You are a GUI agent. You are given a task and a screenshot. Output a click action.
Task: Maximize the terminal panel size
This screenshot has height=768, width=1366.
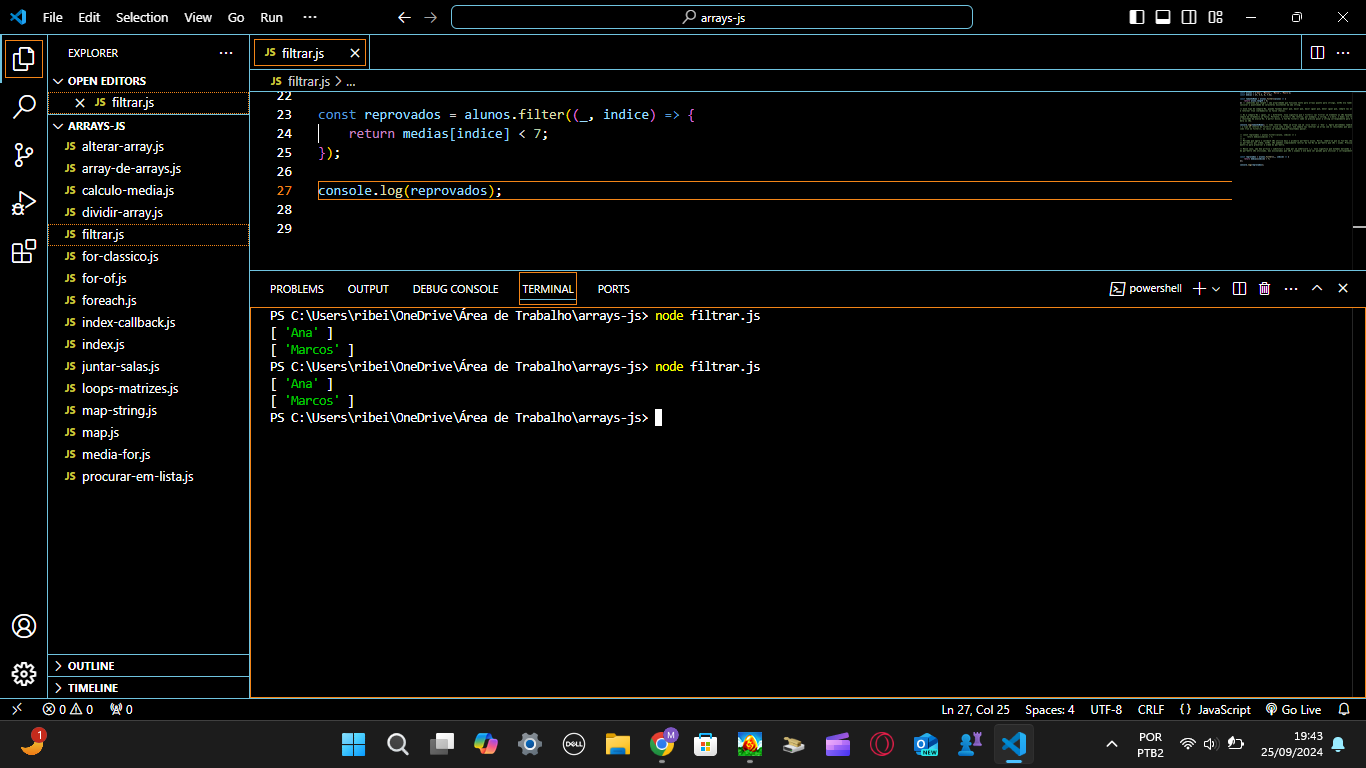tap(1317, 288)
